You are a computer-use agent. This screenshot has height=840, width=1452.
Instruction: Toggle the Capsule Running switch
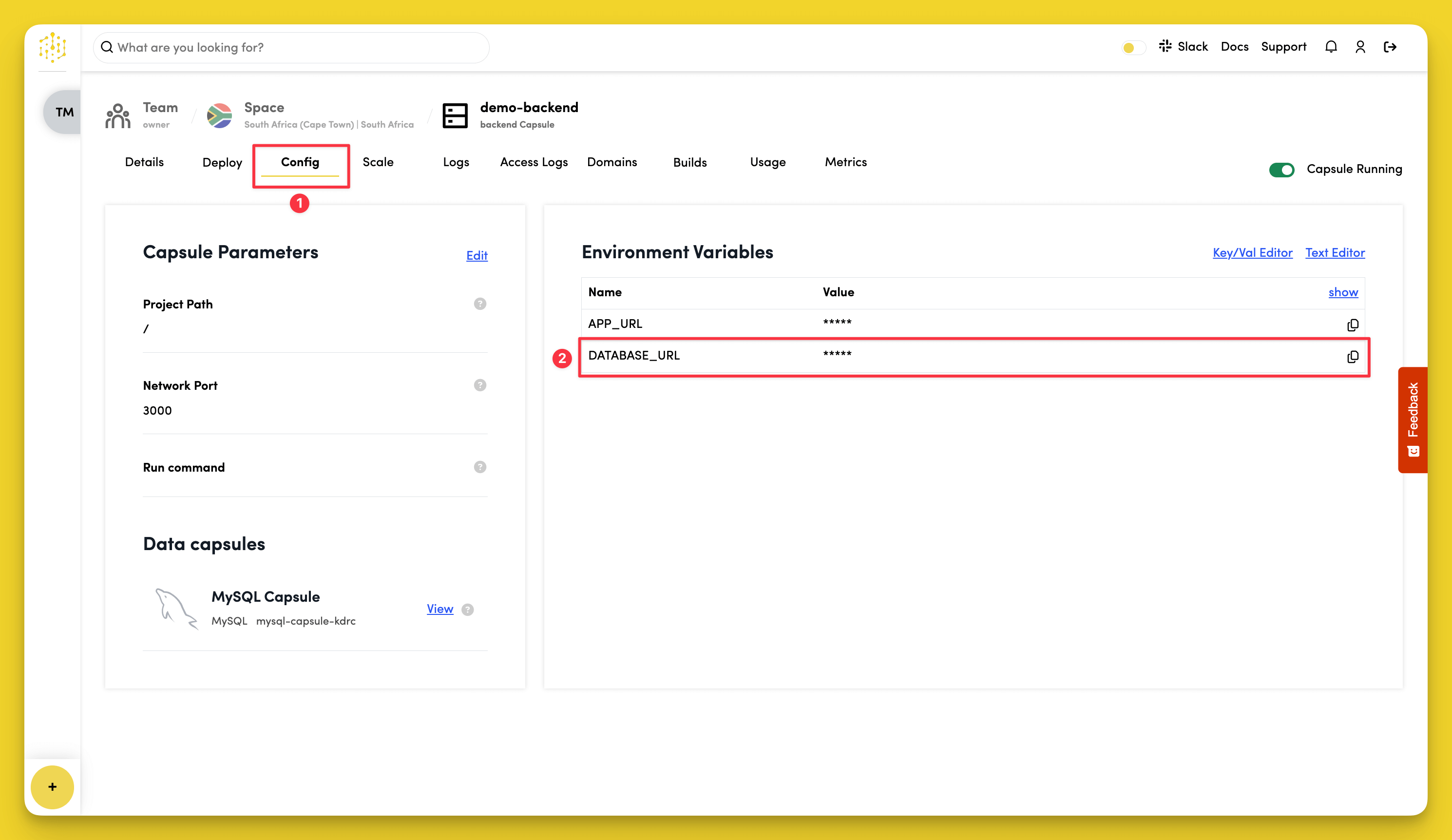1281,170
